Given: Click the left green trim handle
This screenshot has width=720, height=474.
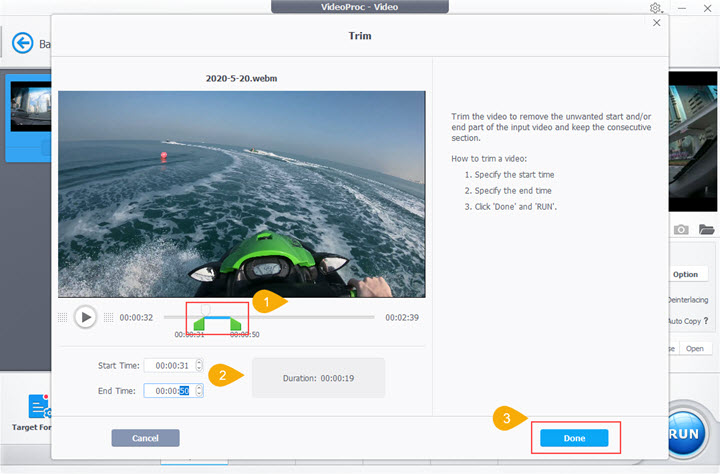Looking at the screenshot, I should point(199,324).
